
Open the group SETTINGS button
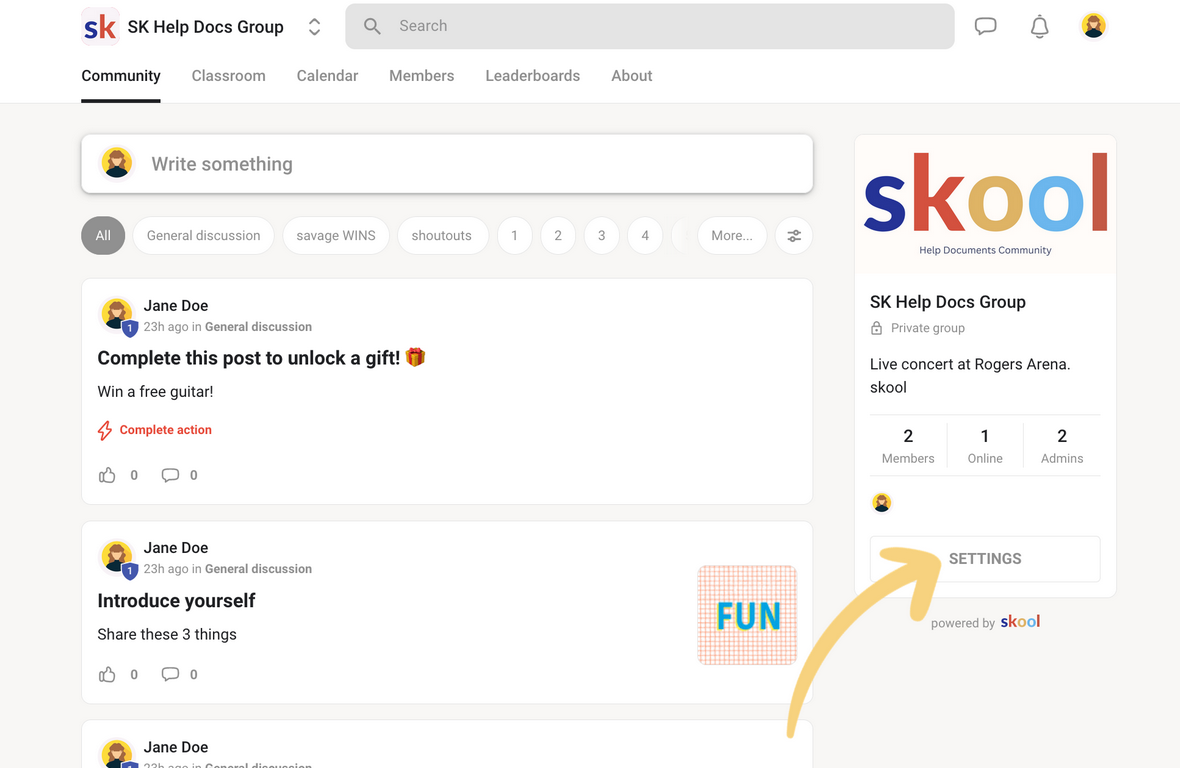(x=984, y=559)
